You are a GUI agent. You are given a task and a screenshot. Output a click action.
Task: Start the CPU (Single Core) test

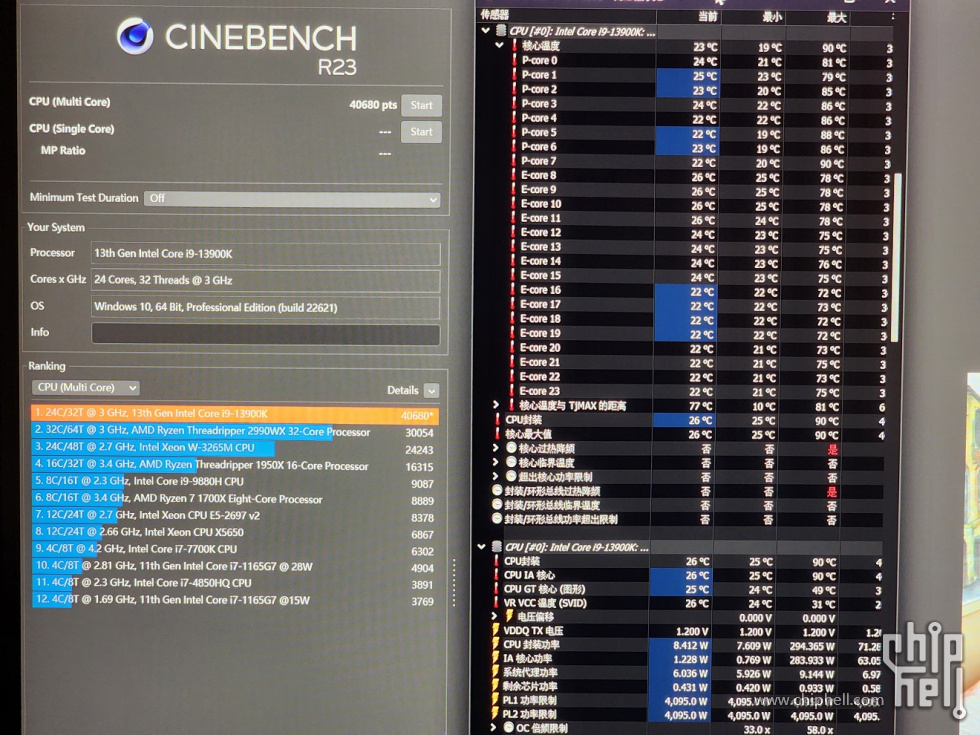(x=421, y=132)
